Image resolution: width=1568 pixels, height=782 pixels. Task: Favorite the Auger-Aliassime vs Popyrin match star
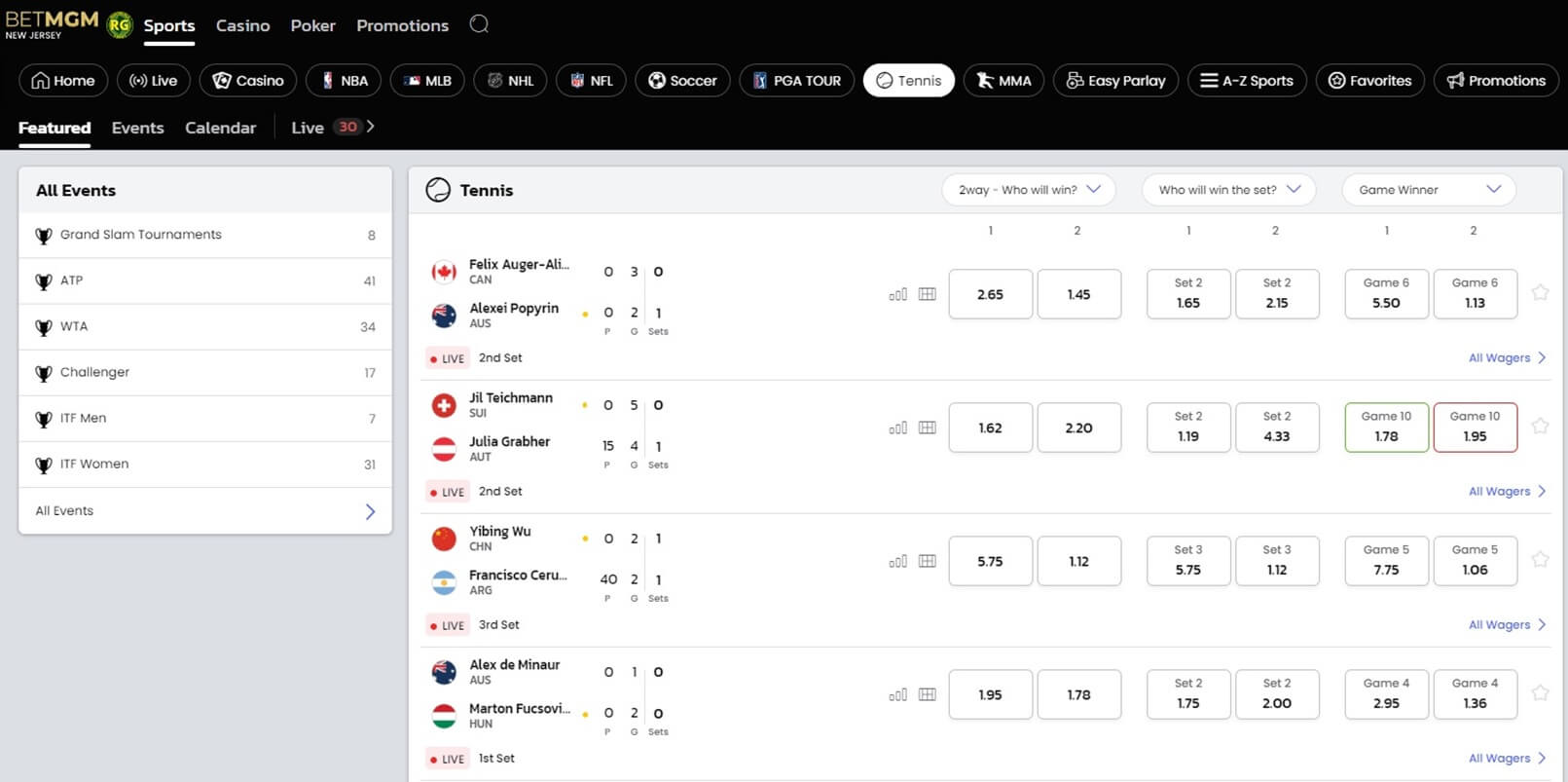coord(1540,292)
